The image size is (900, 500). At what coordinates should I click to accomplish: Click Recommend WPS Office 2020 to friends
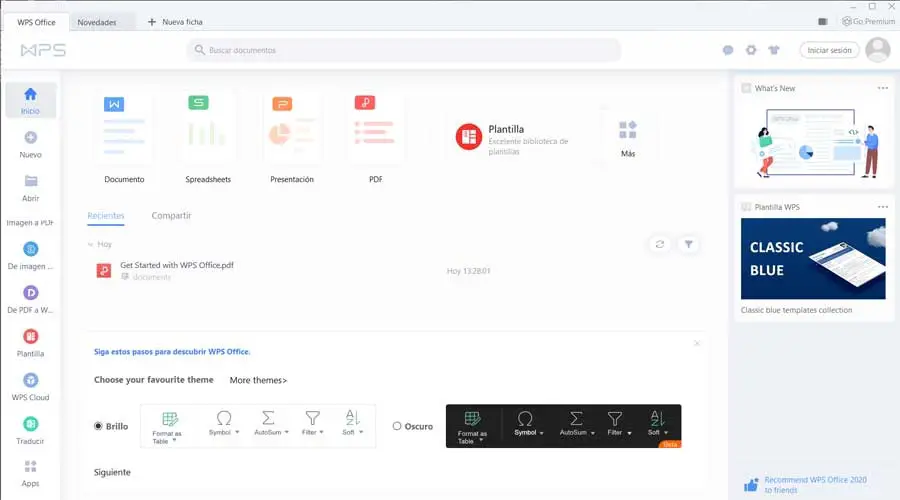point(815,485)
